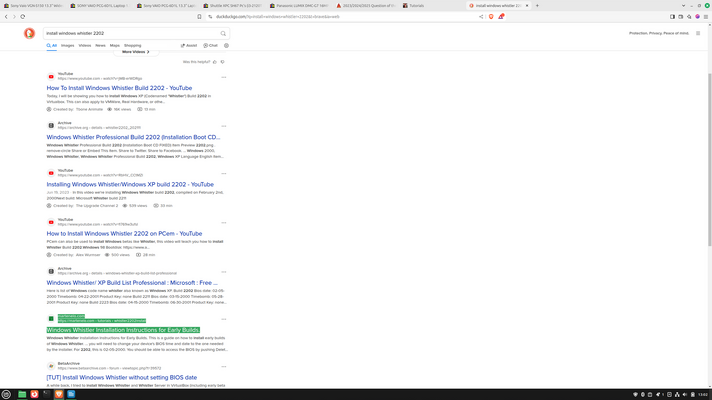Click the clock in the system tray
712x400 pixels.
point(703,395)
